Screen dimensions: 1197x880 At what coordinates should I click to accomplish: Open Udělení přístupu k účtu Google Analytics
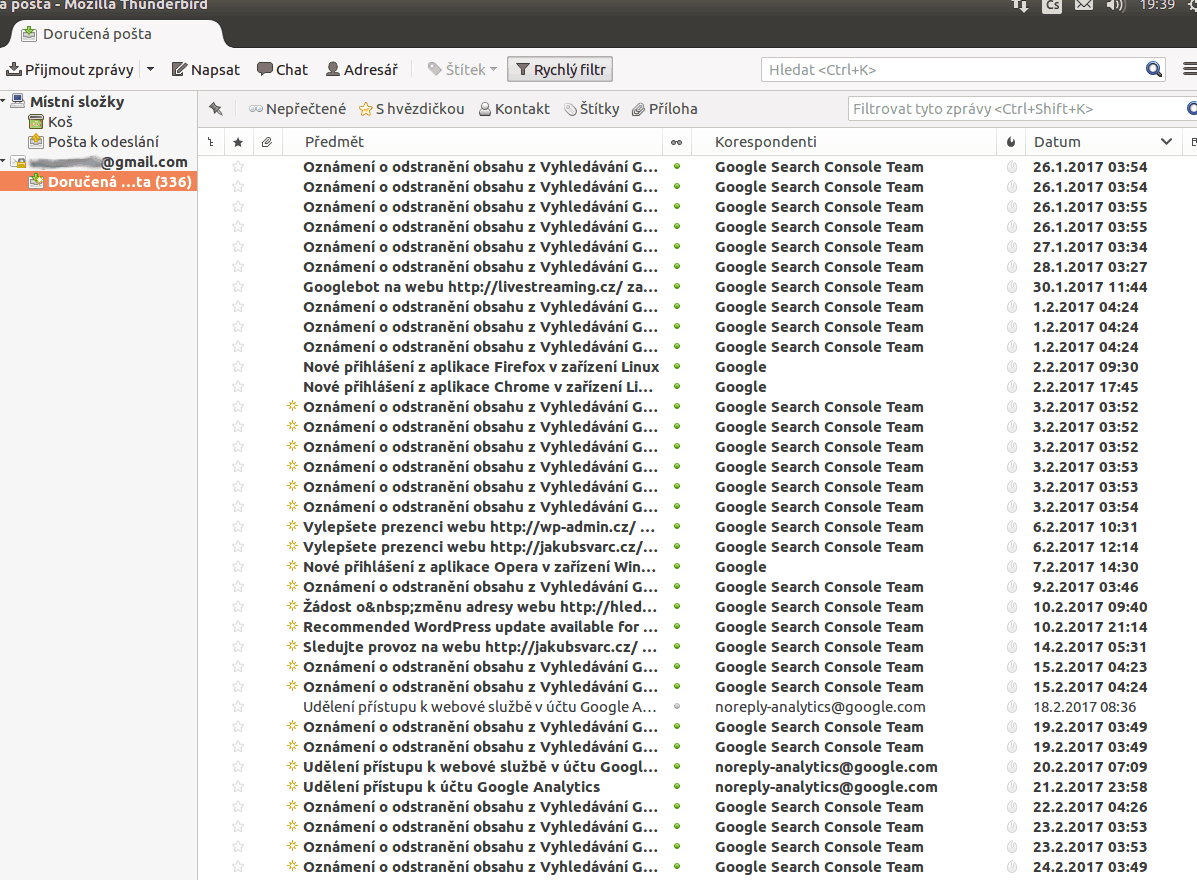451,787
